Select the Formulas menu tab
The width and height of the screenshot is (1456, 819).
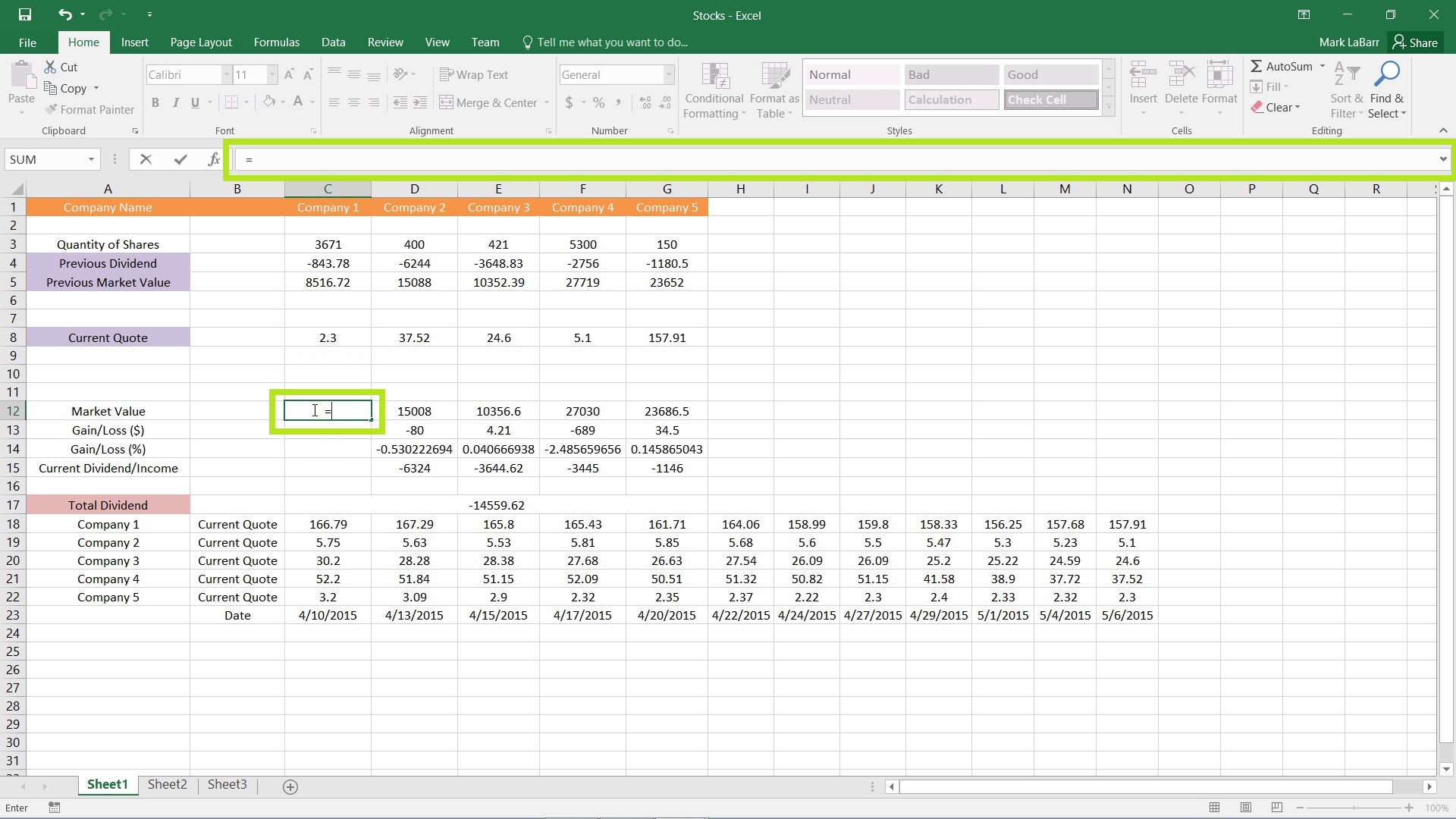275,42
